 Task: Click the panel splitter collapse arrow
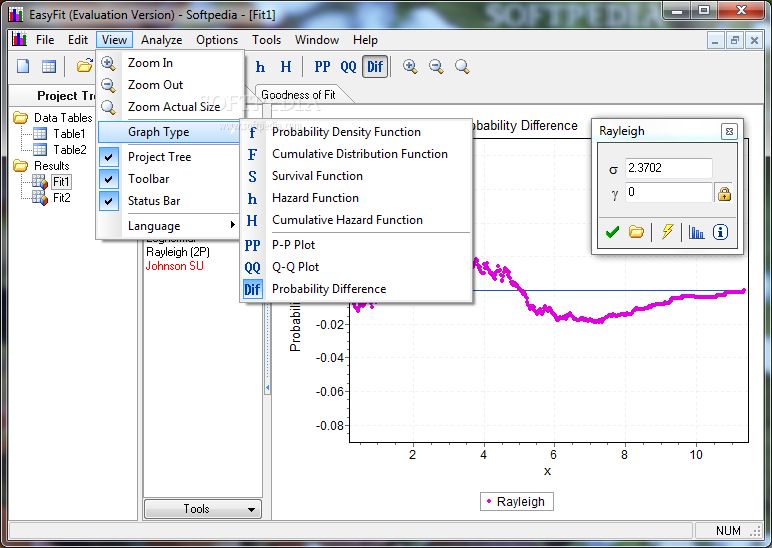(x=267, y=387)
